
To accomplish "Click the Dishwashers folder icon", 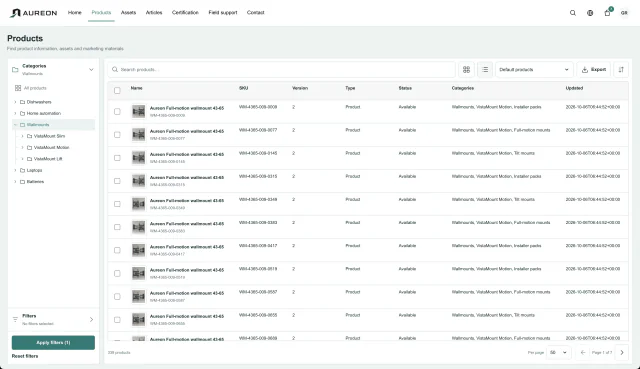I will (x=22, y=102).
